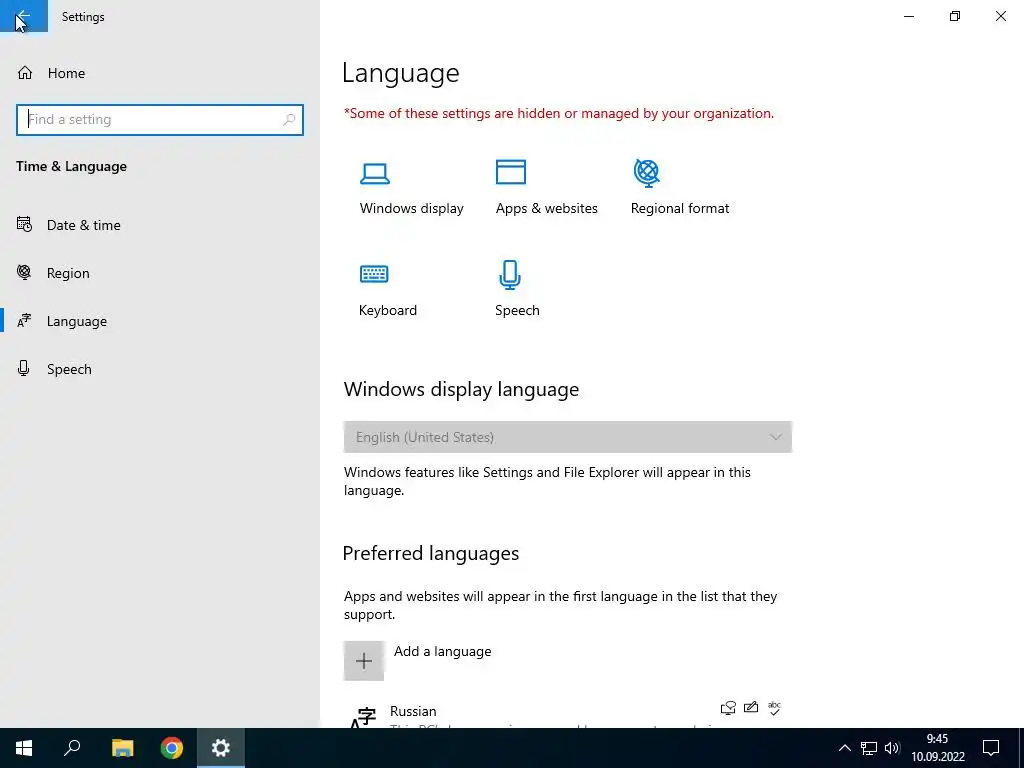Minimize the Settings window
1024x768 pixels.
(x=909, y=16)
